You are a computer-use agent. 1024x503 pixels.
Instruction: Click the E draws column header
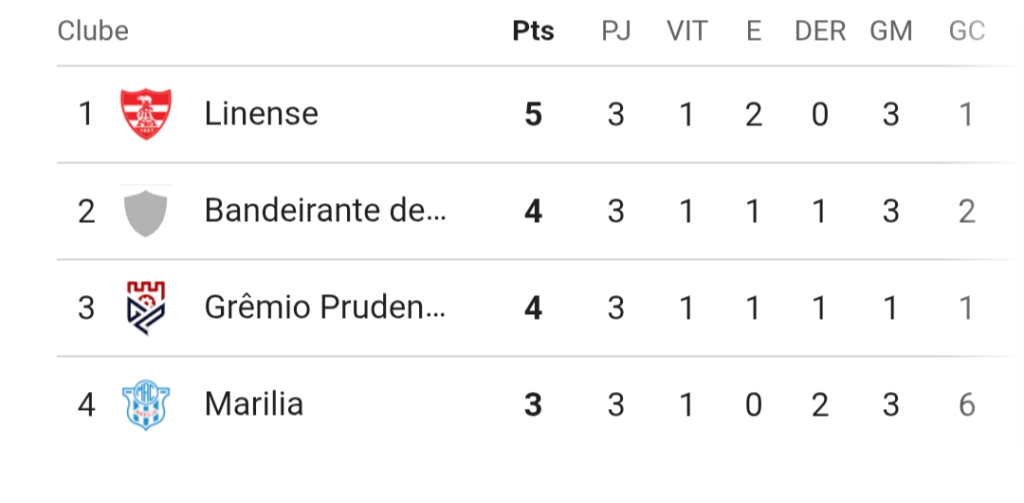(x=754, y=31)
